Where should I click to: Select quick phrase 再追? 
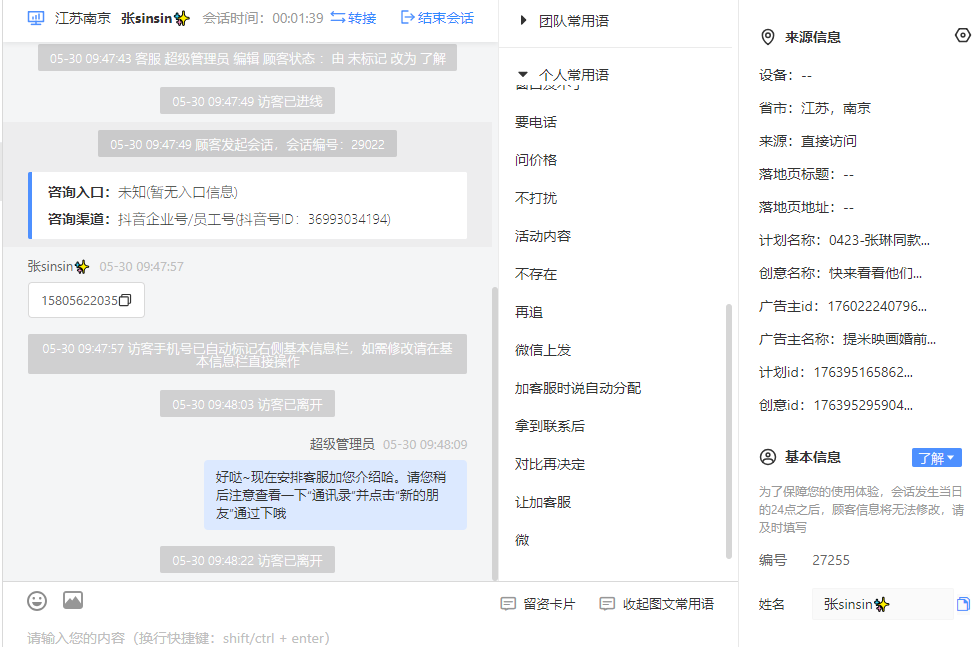pyautogui.click(x=529, y=312)
